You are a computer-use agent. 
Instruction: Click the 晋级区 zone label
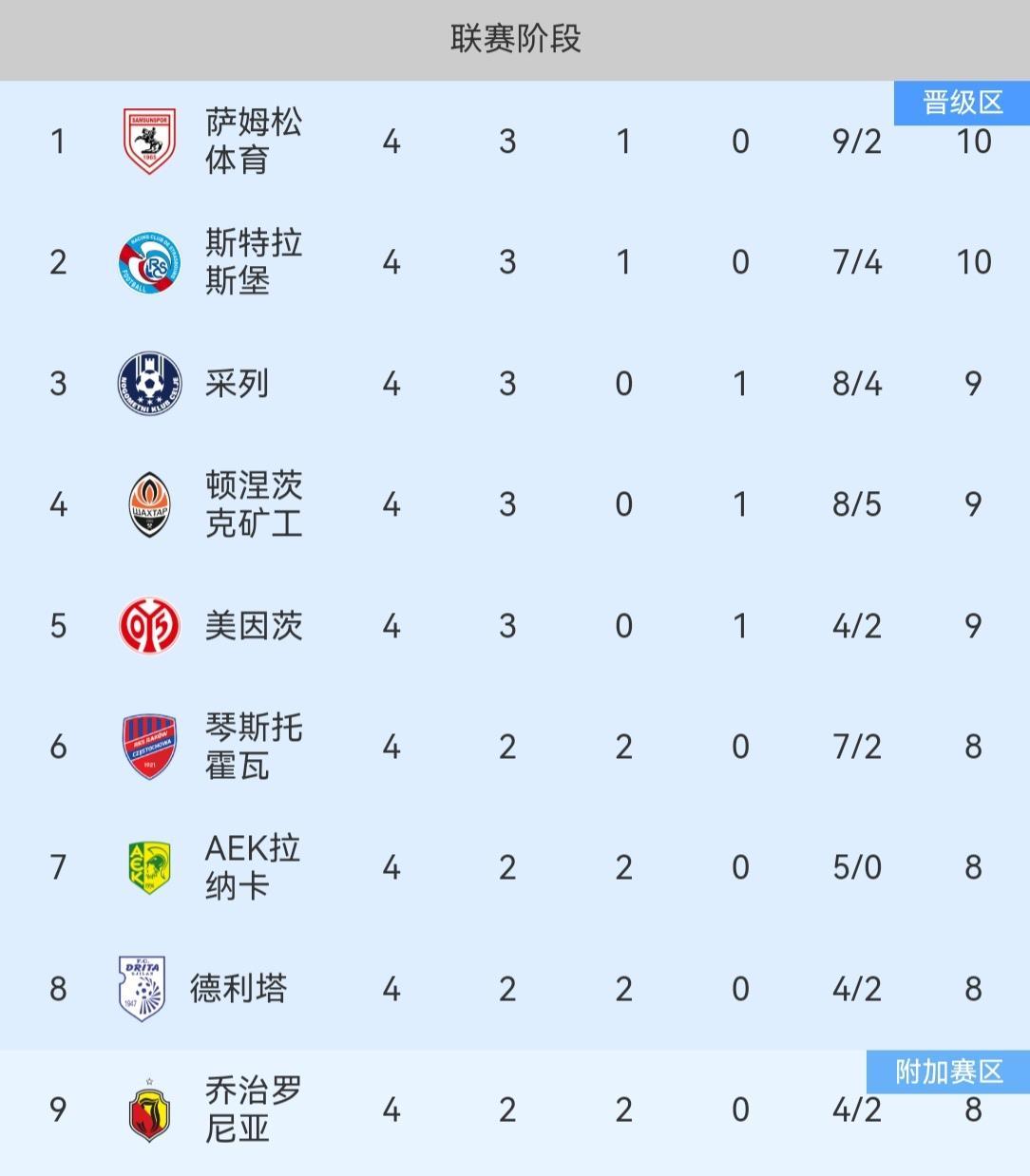(x=962, y=103)
